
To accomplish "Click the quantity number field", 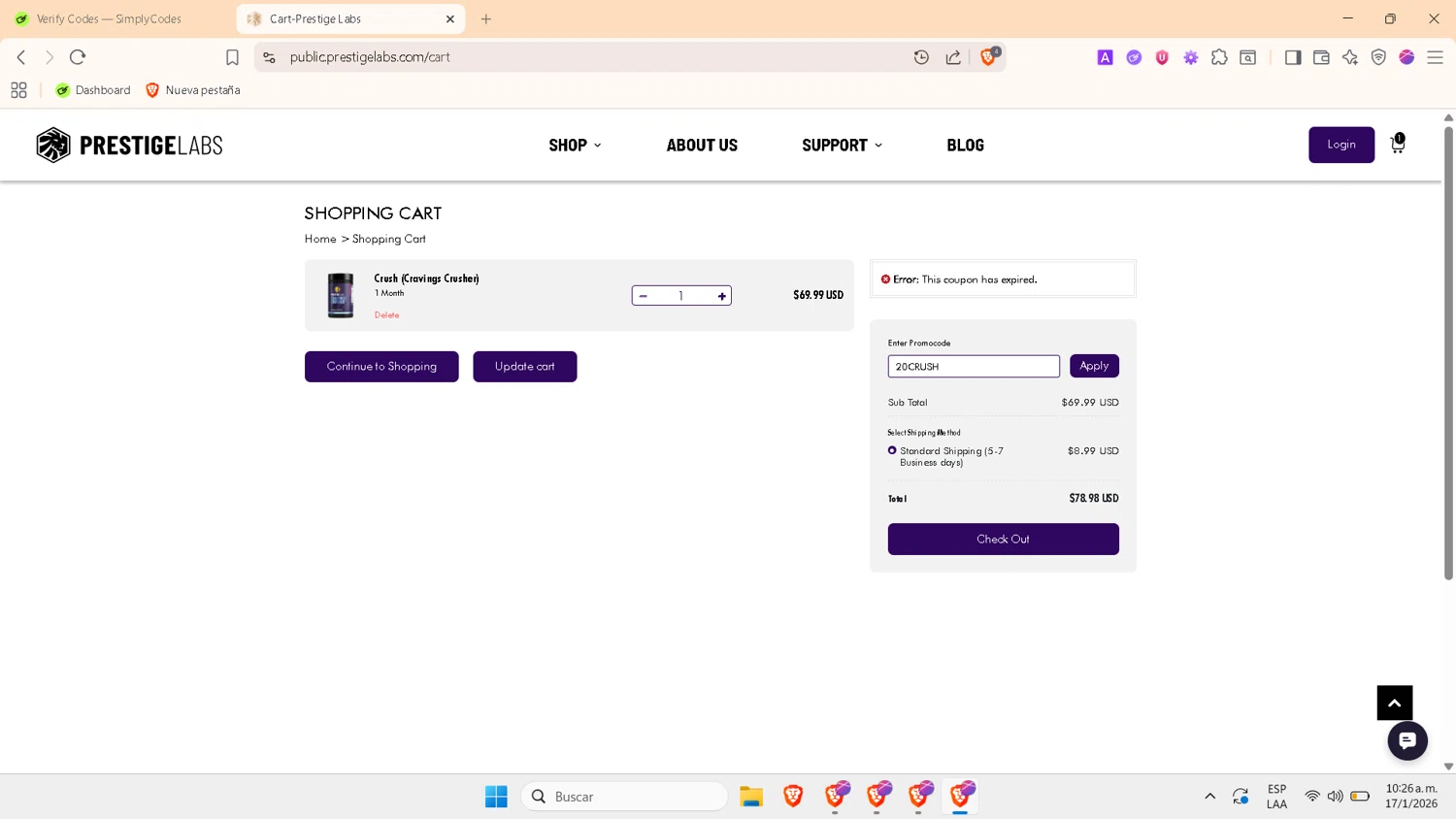I will [x=681, y=296].
